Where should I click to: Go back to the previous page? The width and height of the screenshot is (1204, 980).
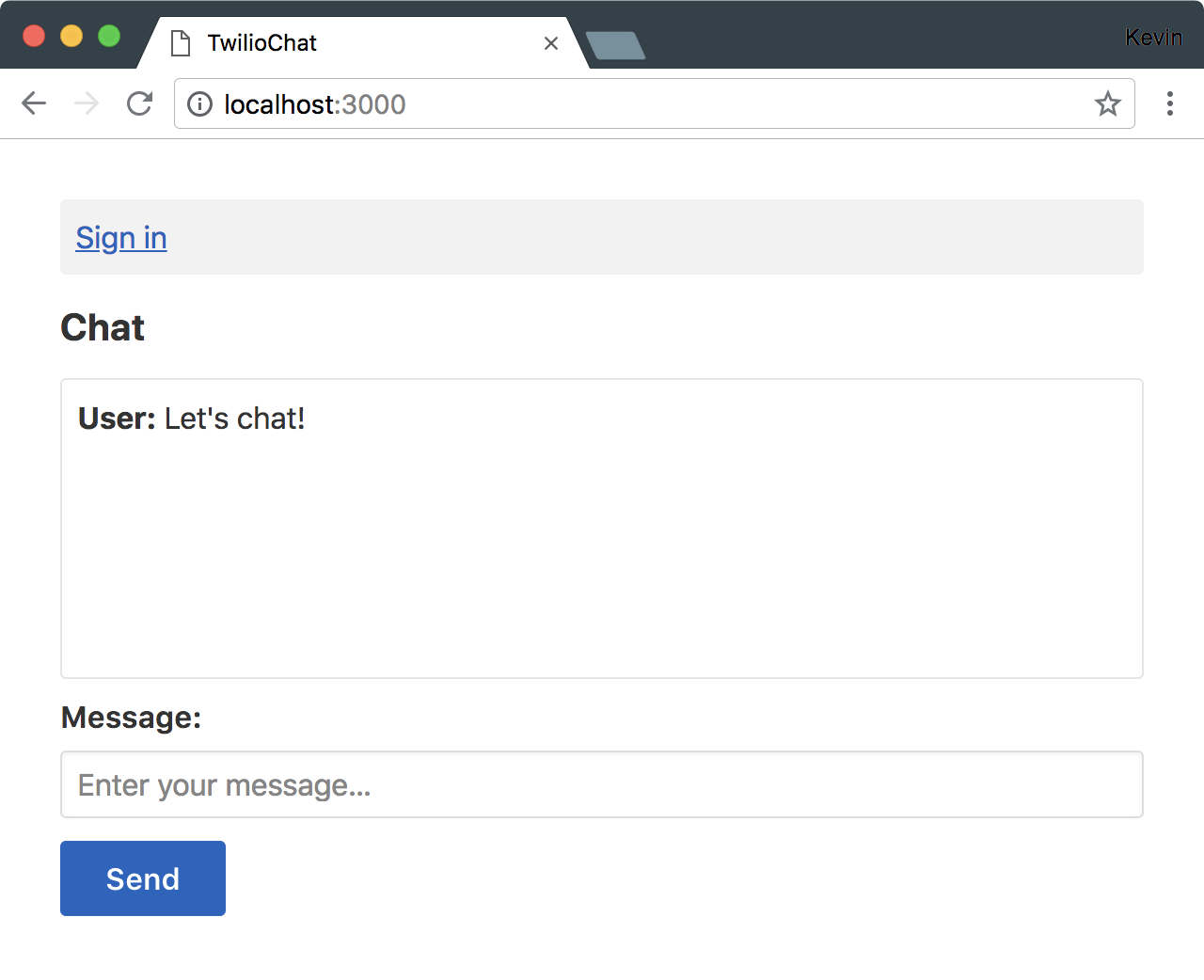34,103
